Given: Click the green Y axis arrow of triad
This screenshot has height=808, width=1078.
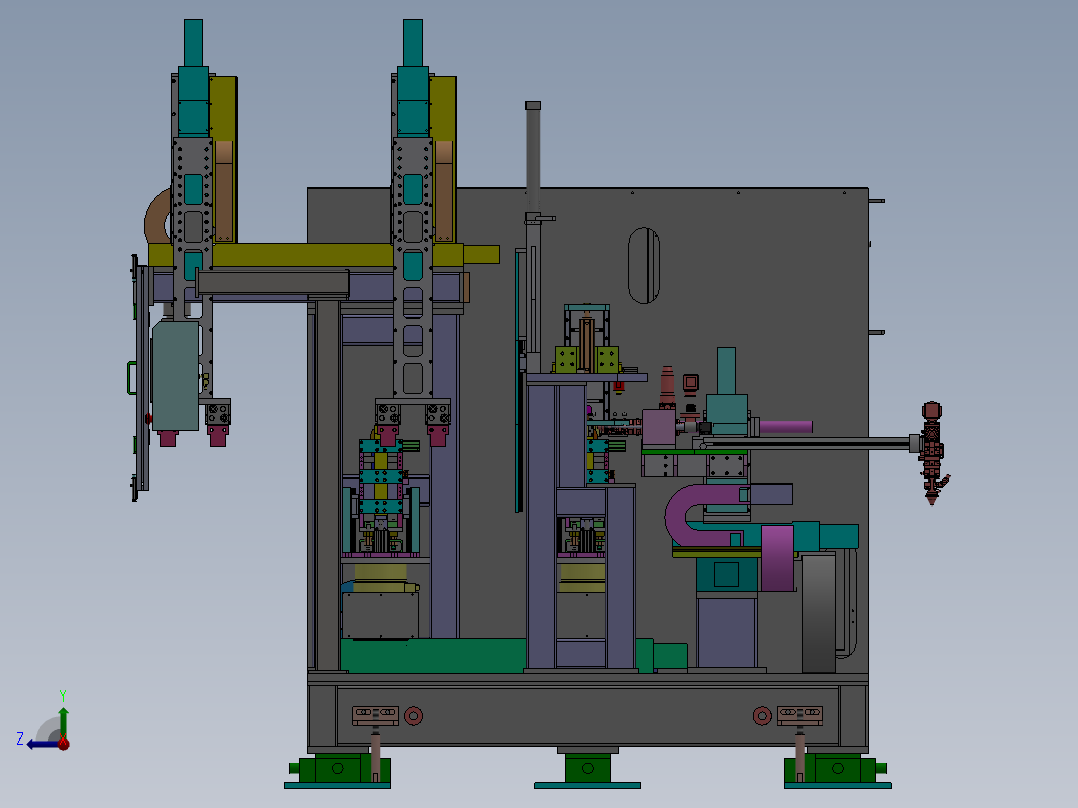Looking at the screenshot, I should 63,721.
